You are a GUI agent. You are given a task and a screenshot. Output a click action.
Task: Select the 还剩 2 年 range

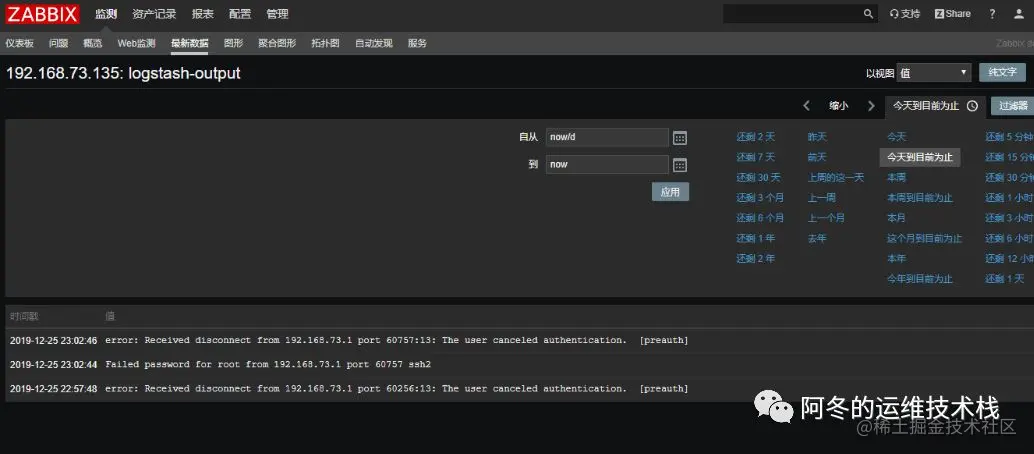click(756, 259)
